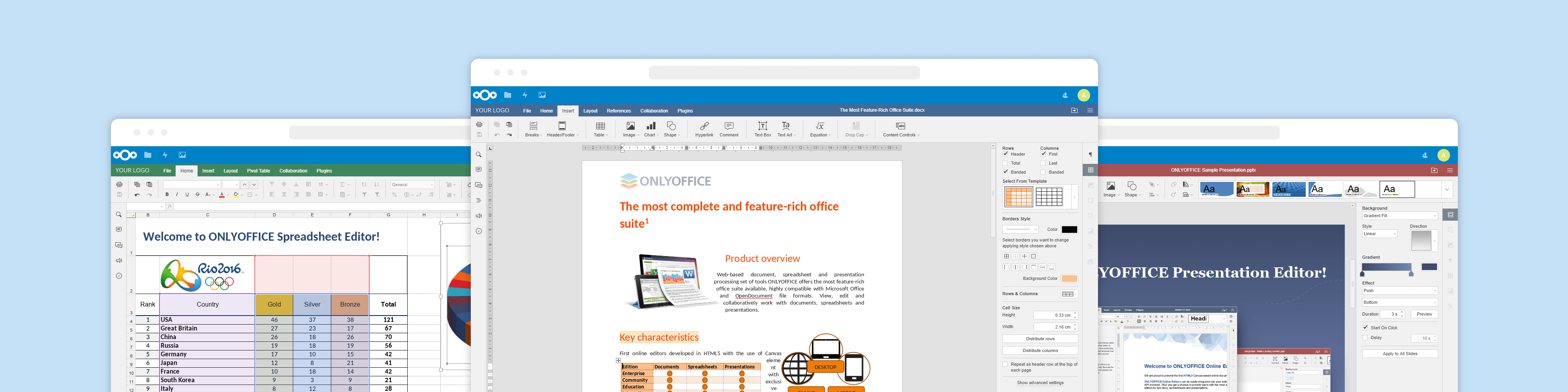Open the Equation tool on the Insert ribbon
Screen dimensions: 1568x392
(819, 129)
